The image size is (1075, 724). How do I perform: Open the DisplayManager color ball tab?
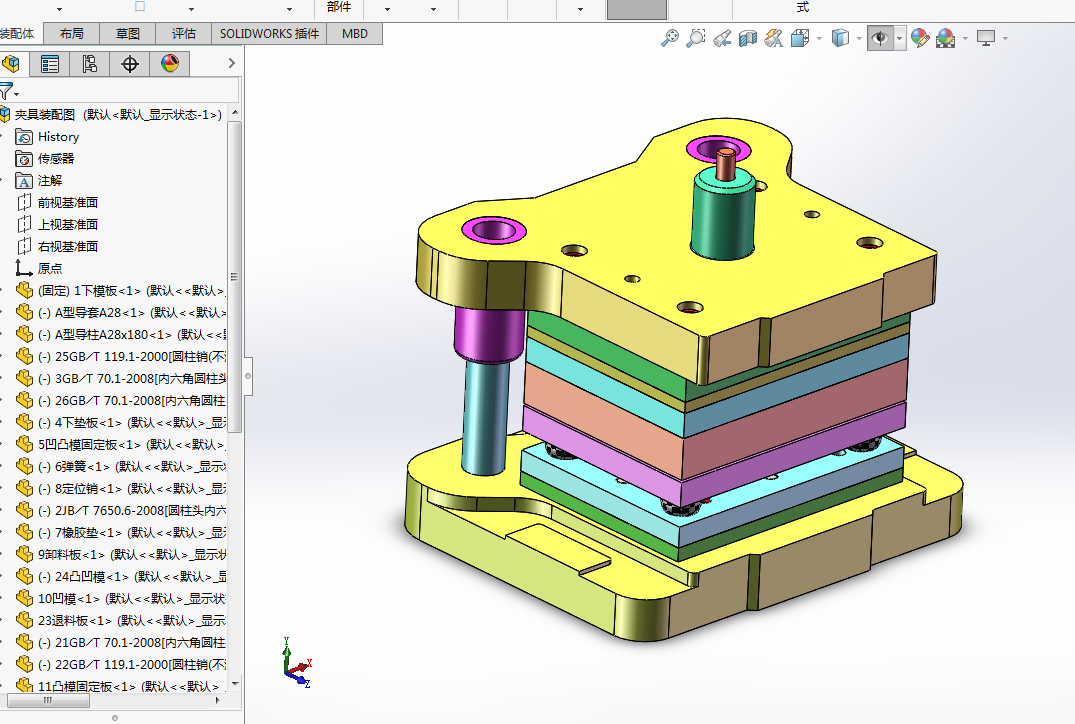pyautogui.click(x=169, y=64)
